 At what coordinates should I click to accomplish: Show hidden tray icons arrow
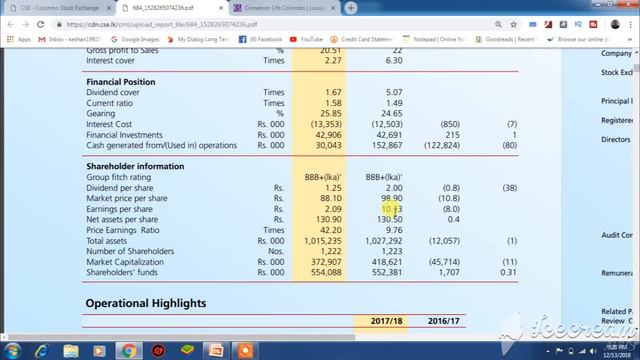pyautogui.click(x=548, y=351)
